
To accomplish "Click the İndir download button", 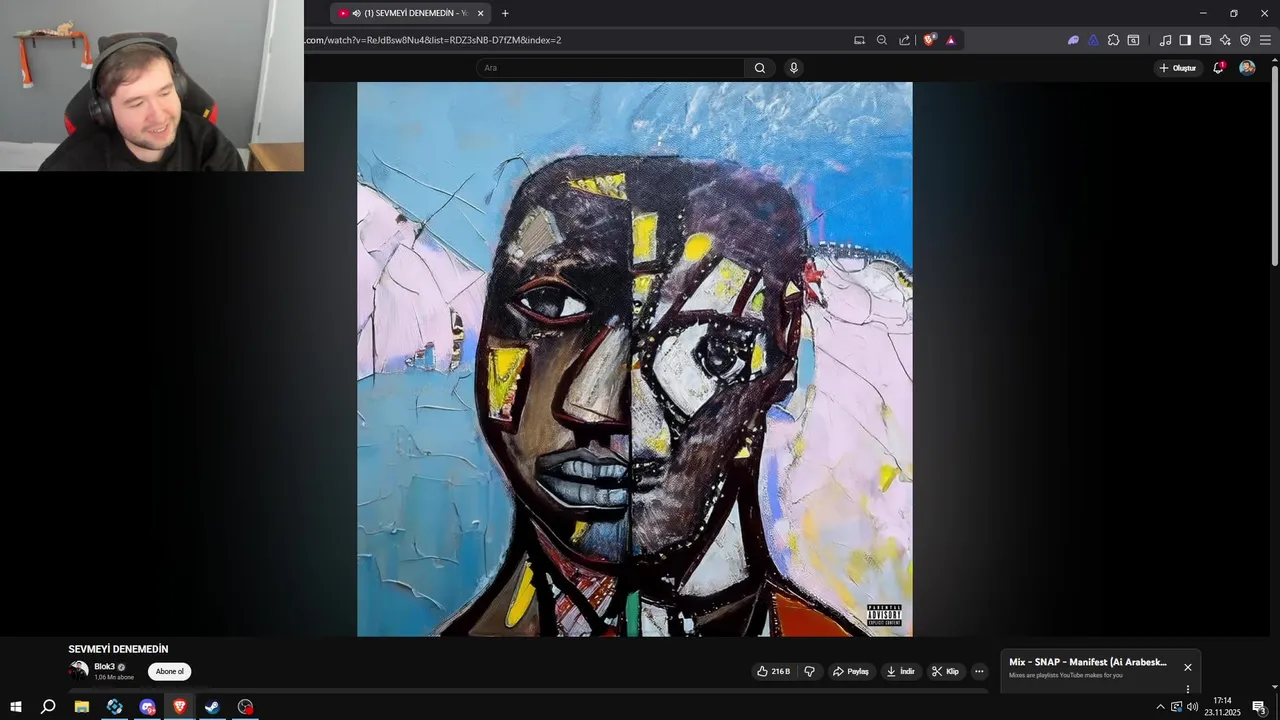I will 901,671.
